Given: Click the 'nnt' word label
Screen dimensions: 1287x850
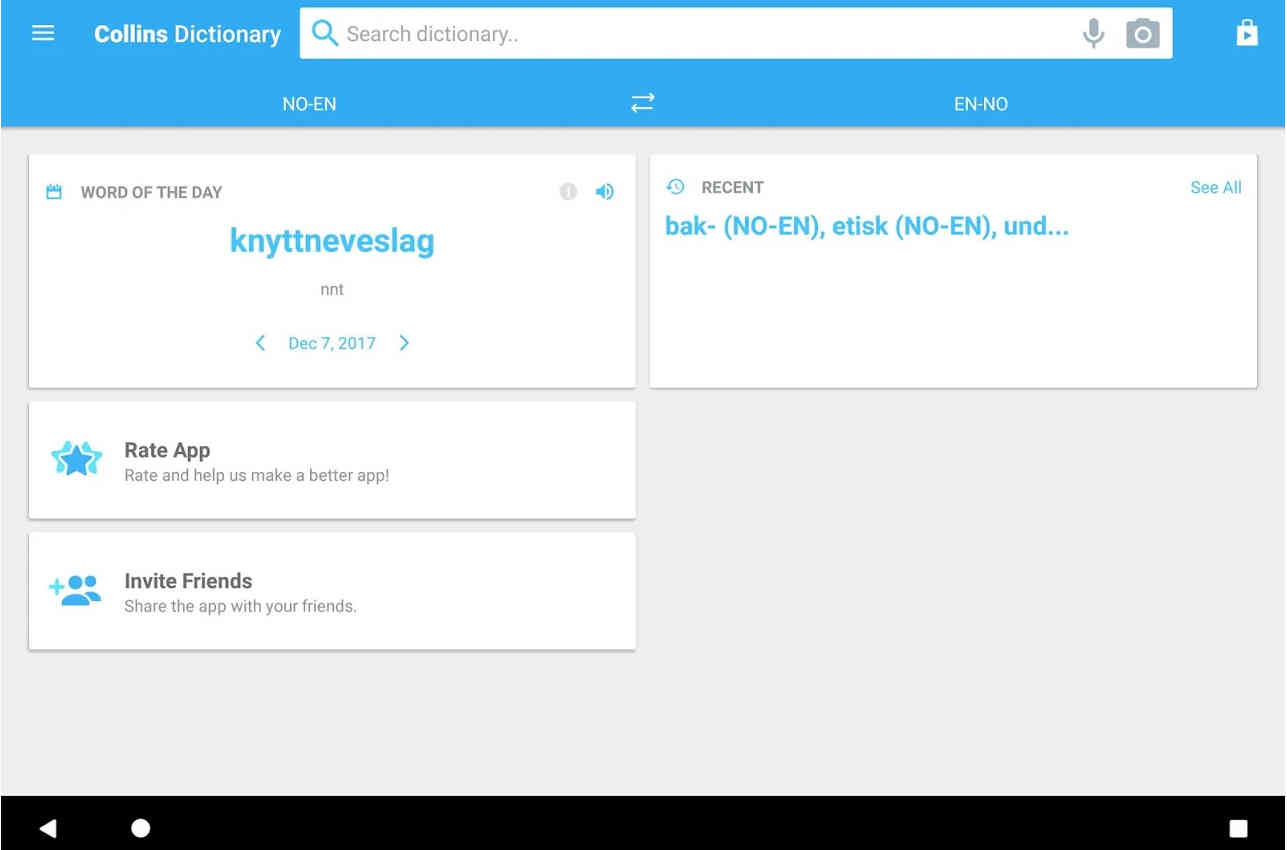Looking at the screenshot, I should click(x=332, y=289).
